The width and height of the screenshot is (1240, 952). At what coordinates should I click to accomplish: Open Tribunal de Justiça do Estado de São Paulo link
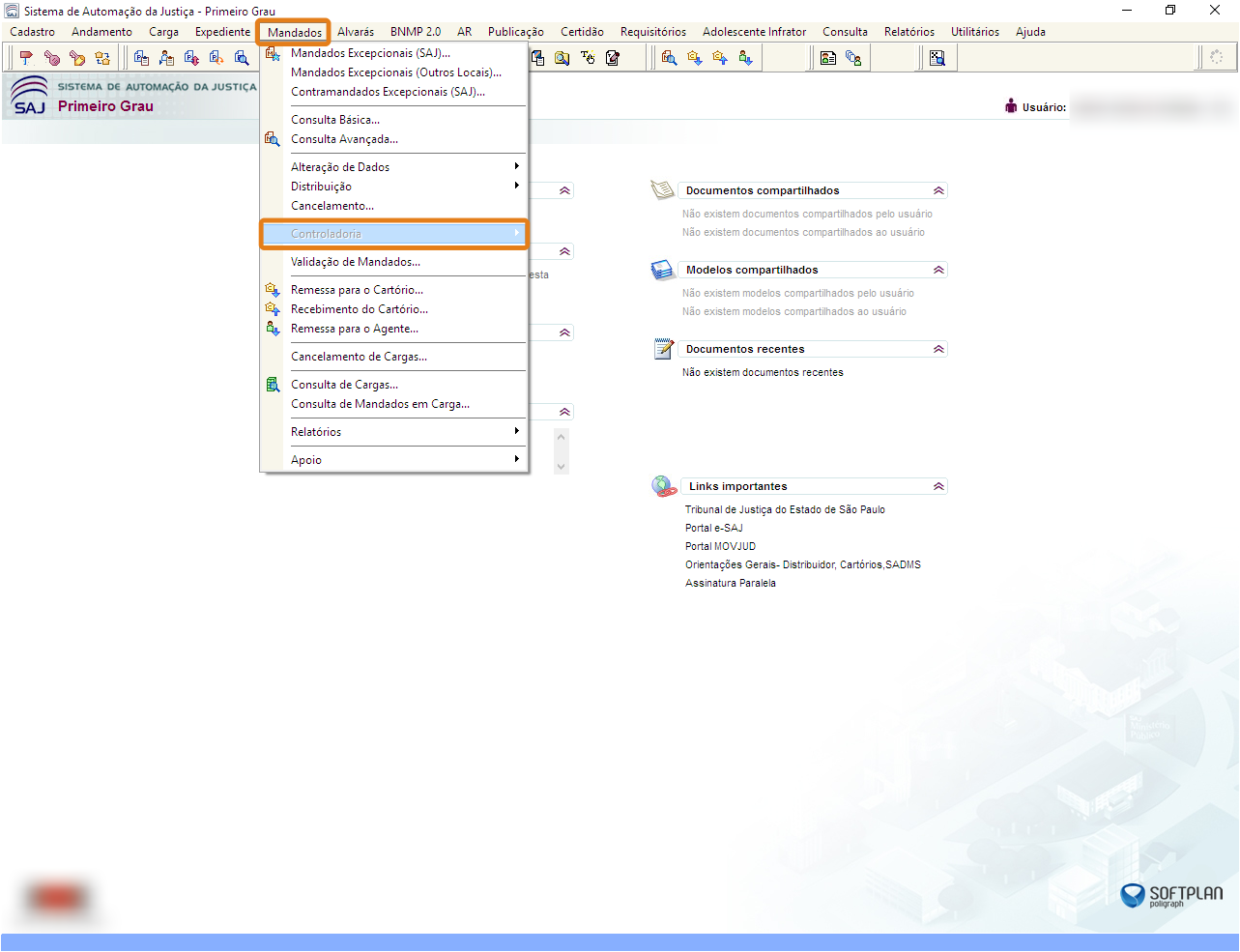(785, 509)
